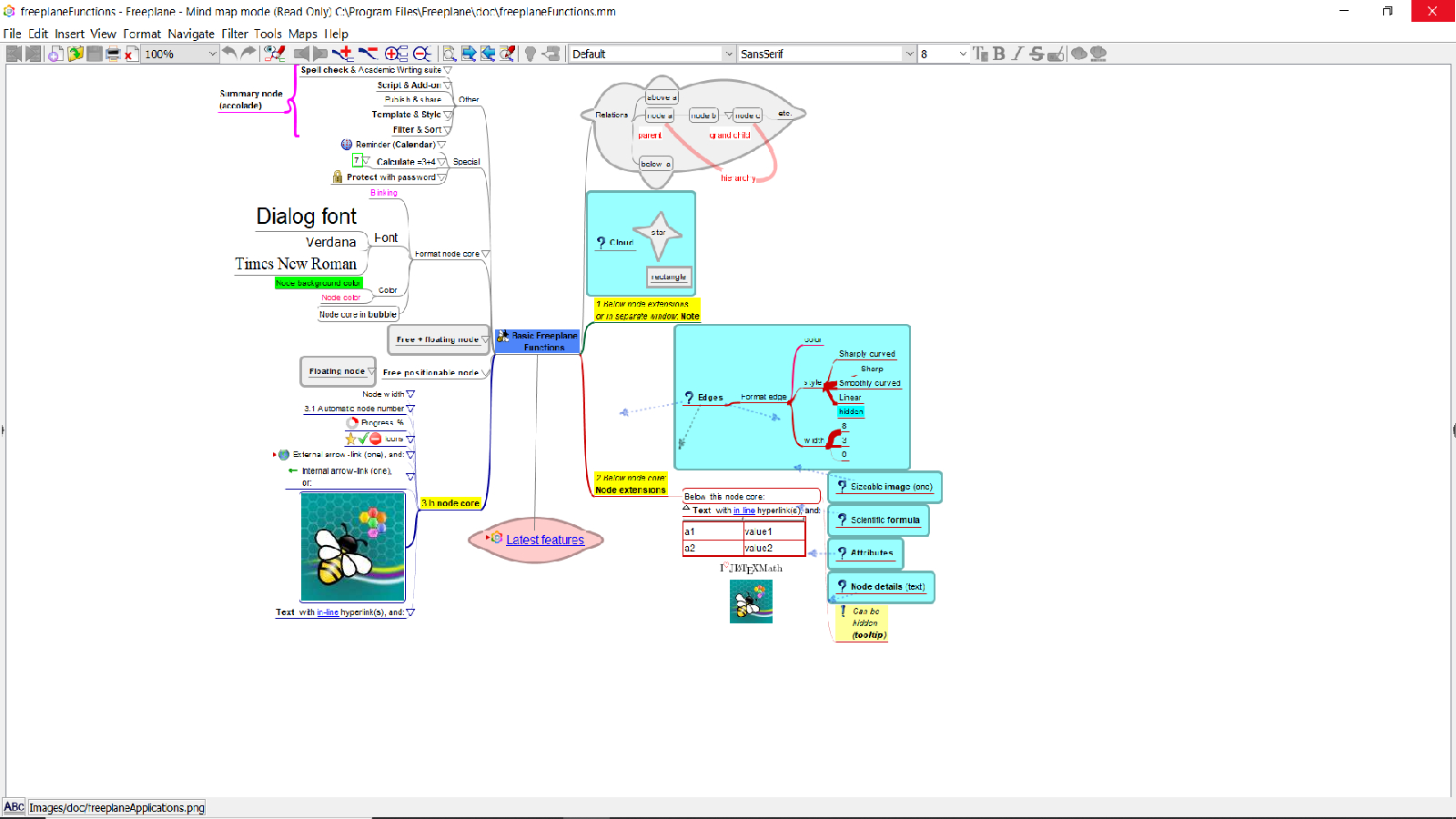Click the large bee image thumbnail
Viewport: 1456px width, 819px height.
[x=353, y=547]
